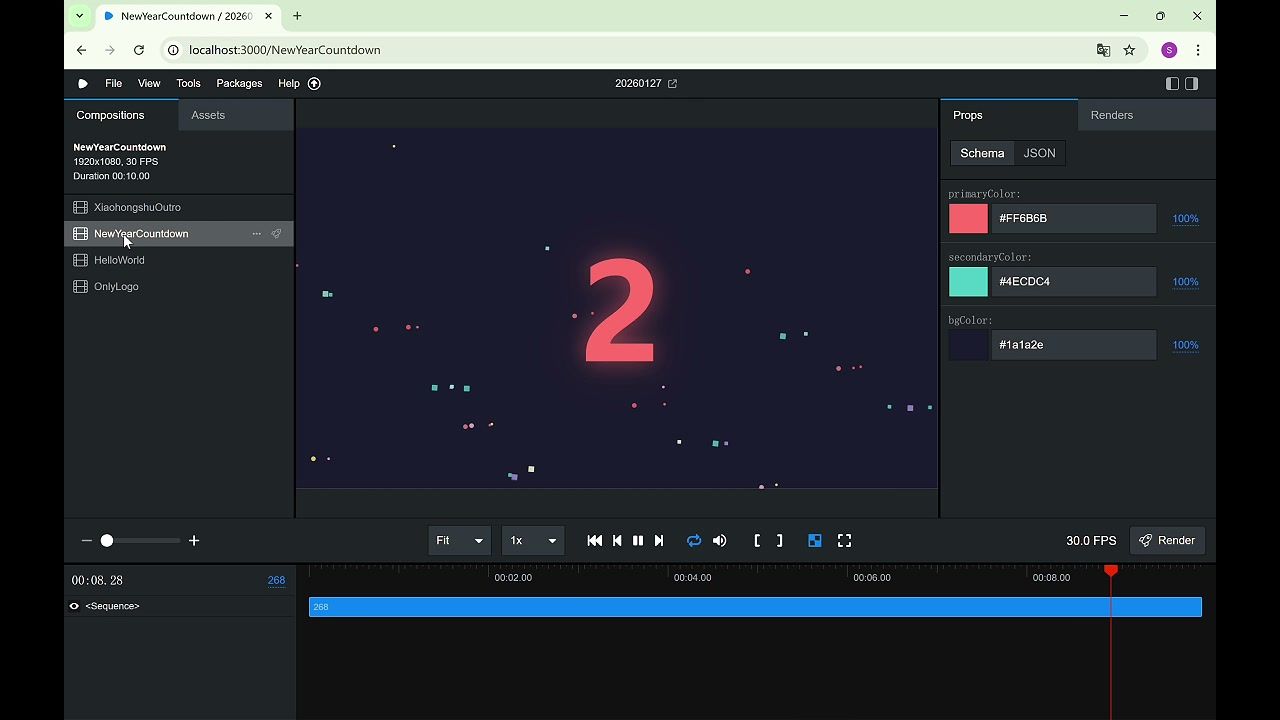Image resolution: width=1280 pixels, height=720 pixels.
Task: Click the rocket icon beside NewYearCountdown
Action: [276, 234]
